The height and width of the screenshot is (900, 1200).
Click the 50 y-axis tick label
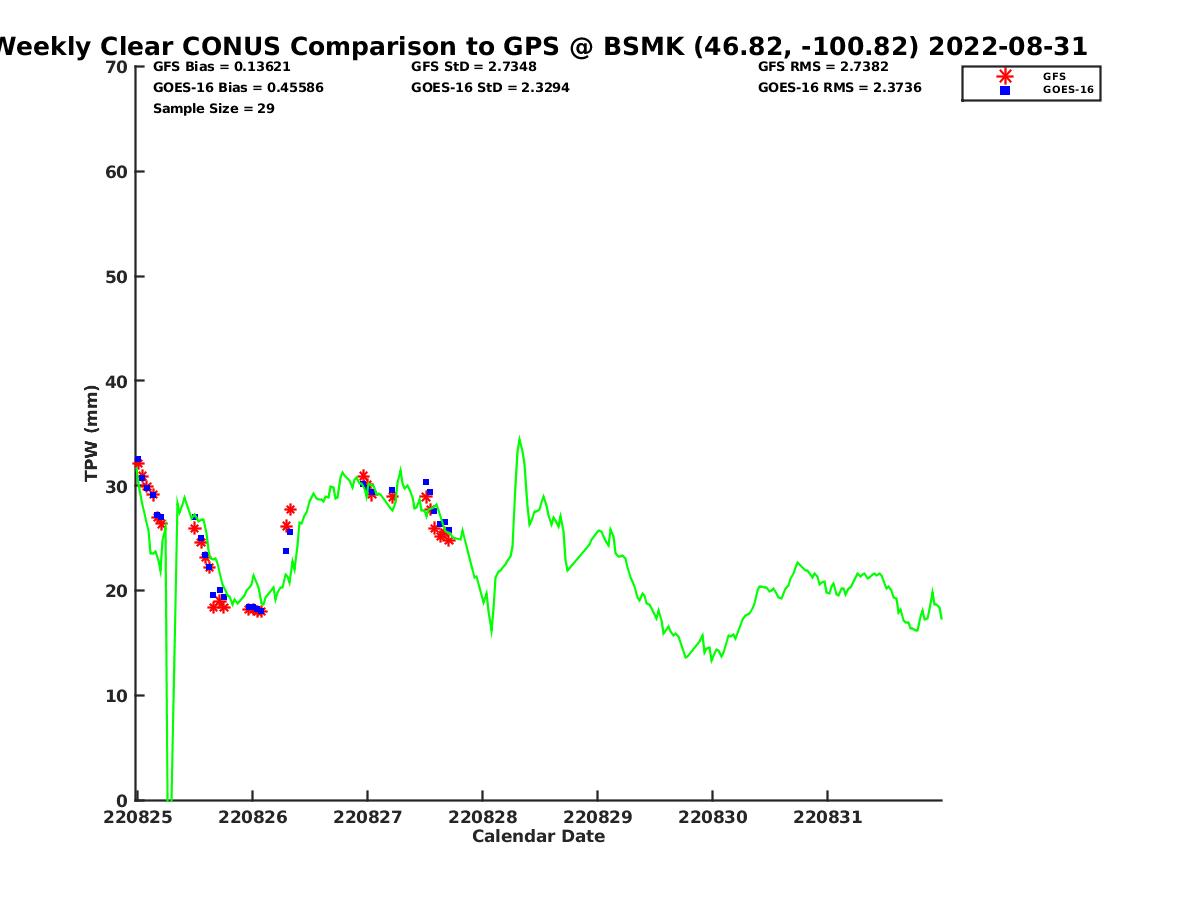click(x=117, y=277)
